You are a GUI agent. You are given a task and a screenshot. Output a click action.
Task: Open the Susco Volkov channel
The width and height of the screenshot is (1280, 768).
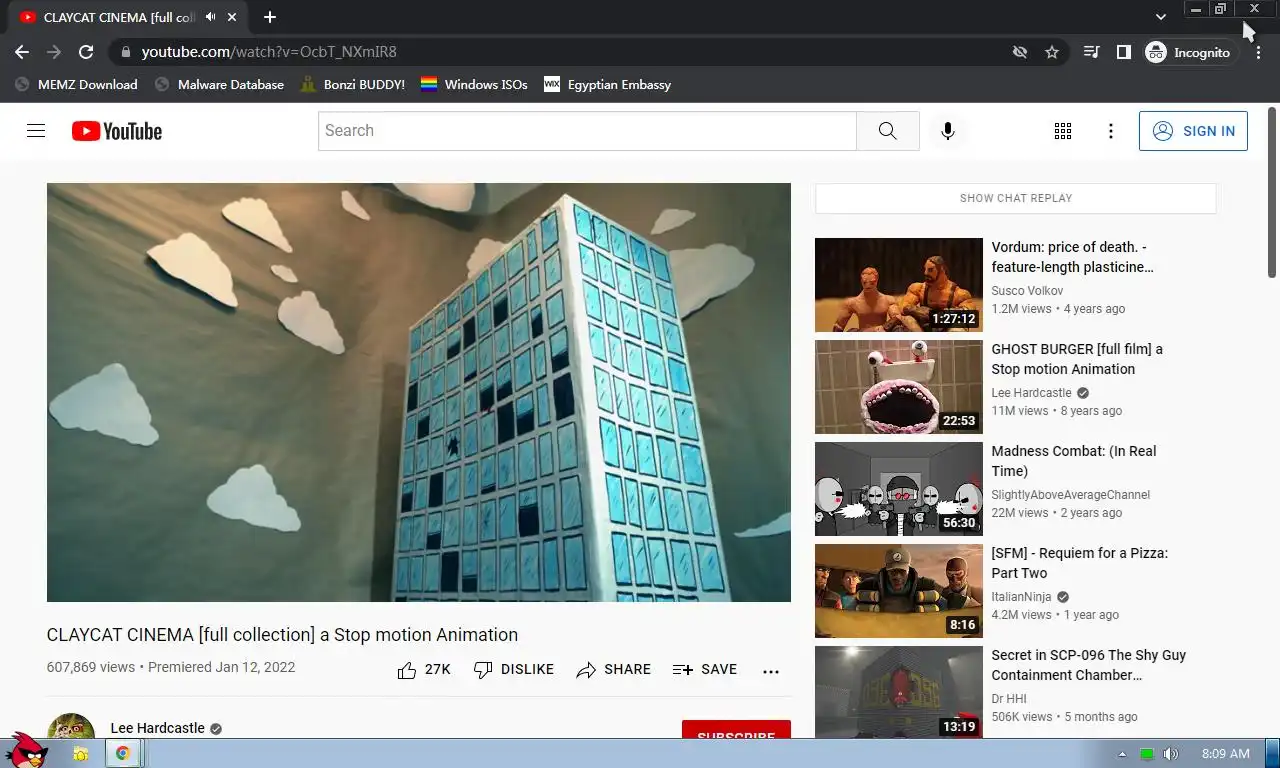(x=1027, y=291)
